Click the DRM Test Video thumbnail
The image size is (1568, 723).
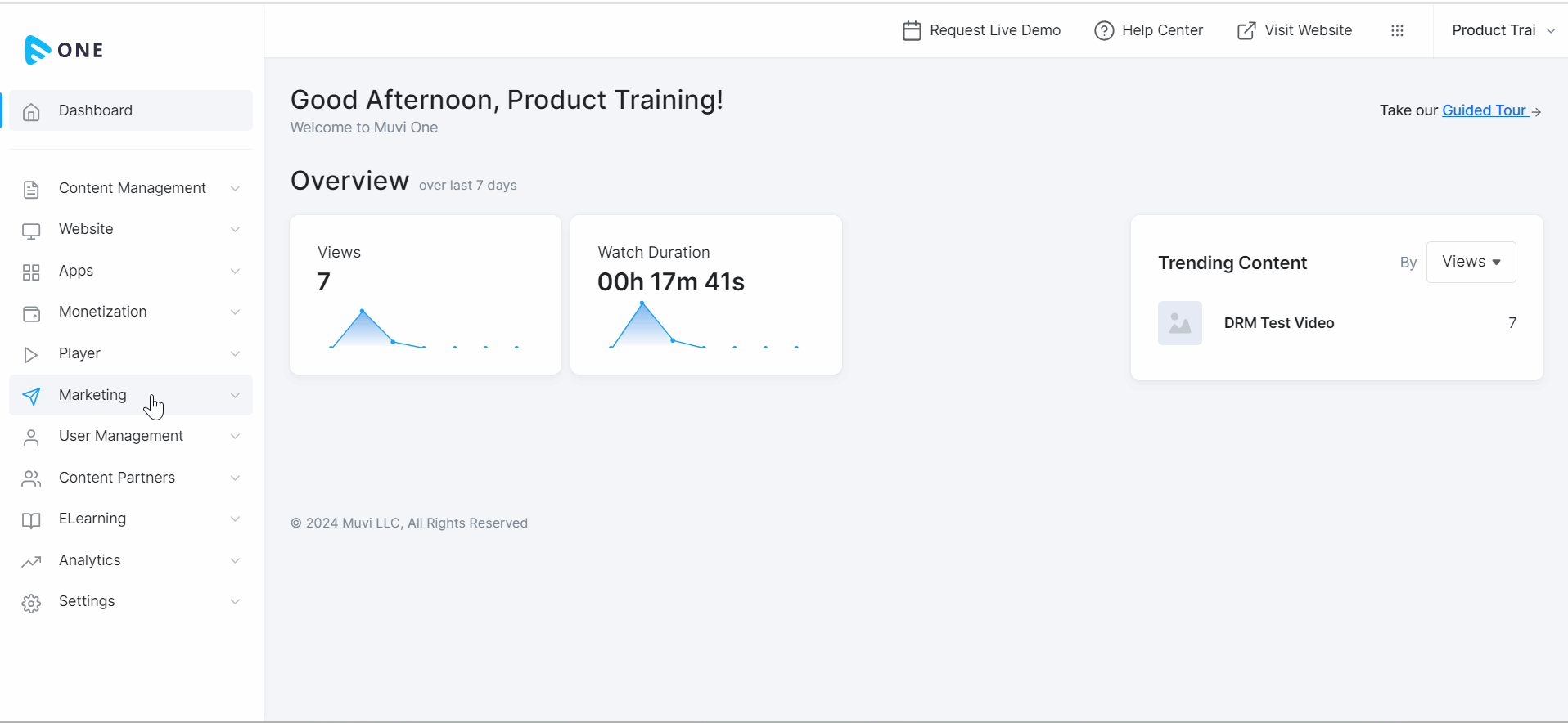tap(1179, 323)
